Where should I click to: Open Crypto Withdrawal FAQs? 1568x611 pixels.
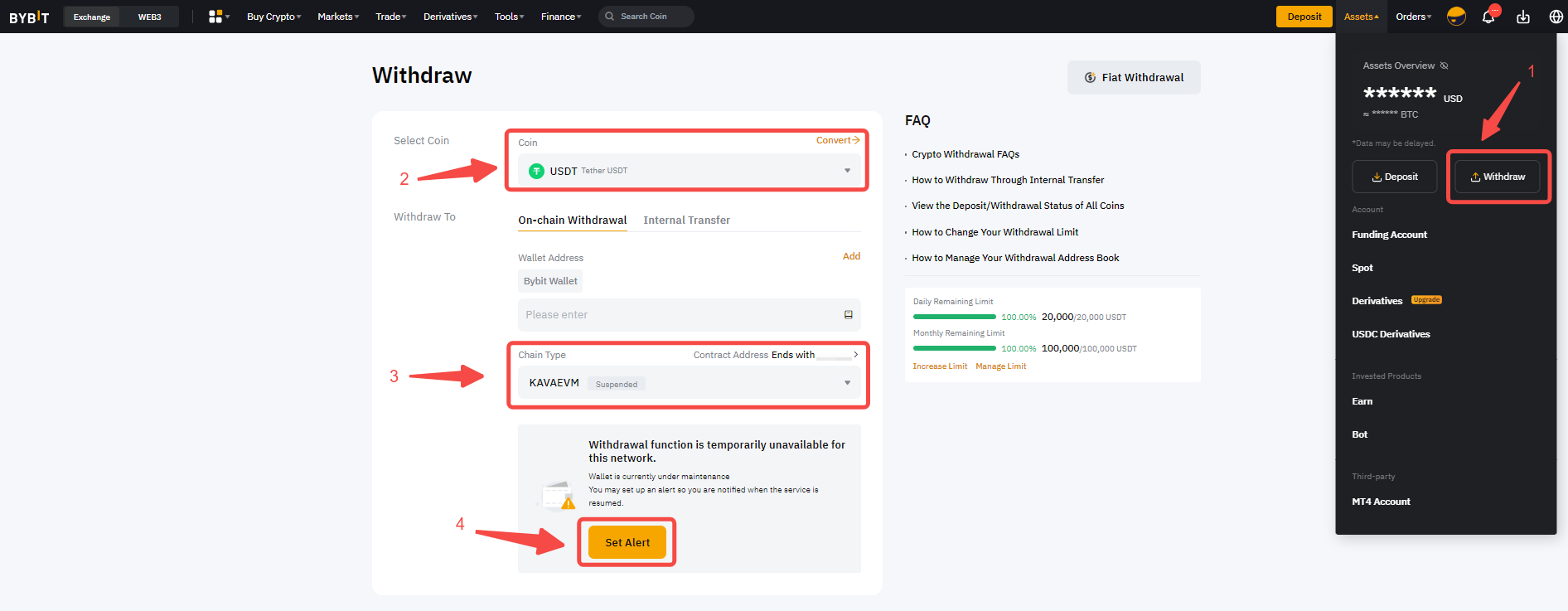965,154
